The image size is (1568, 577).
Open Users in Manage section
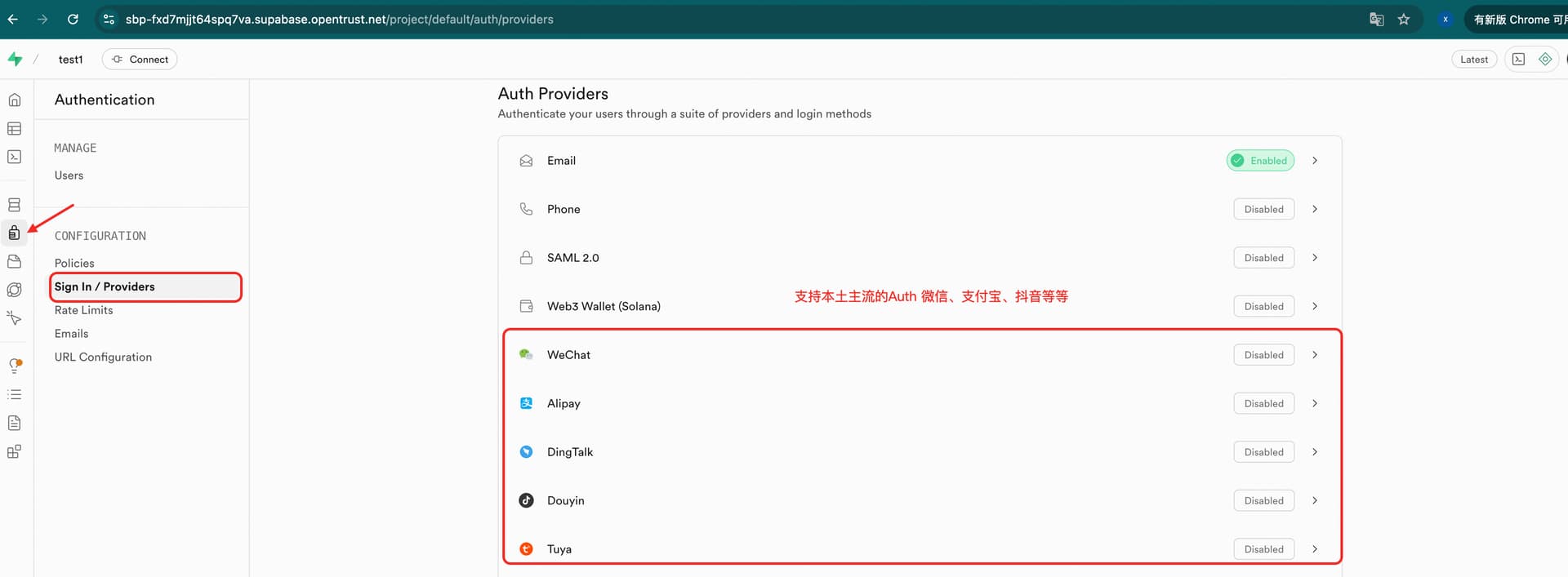point(69,175)
